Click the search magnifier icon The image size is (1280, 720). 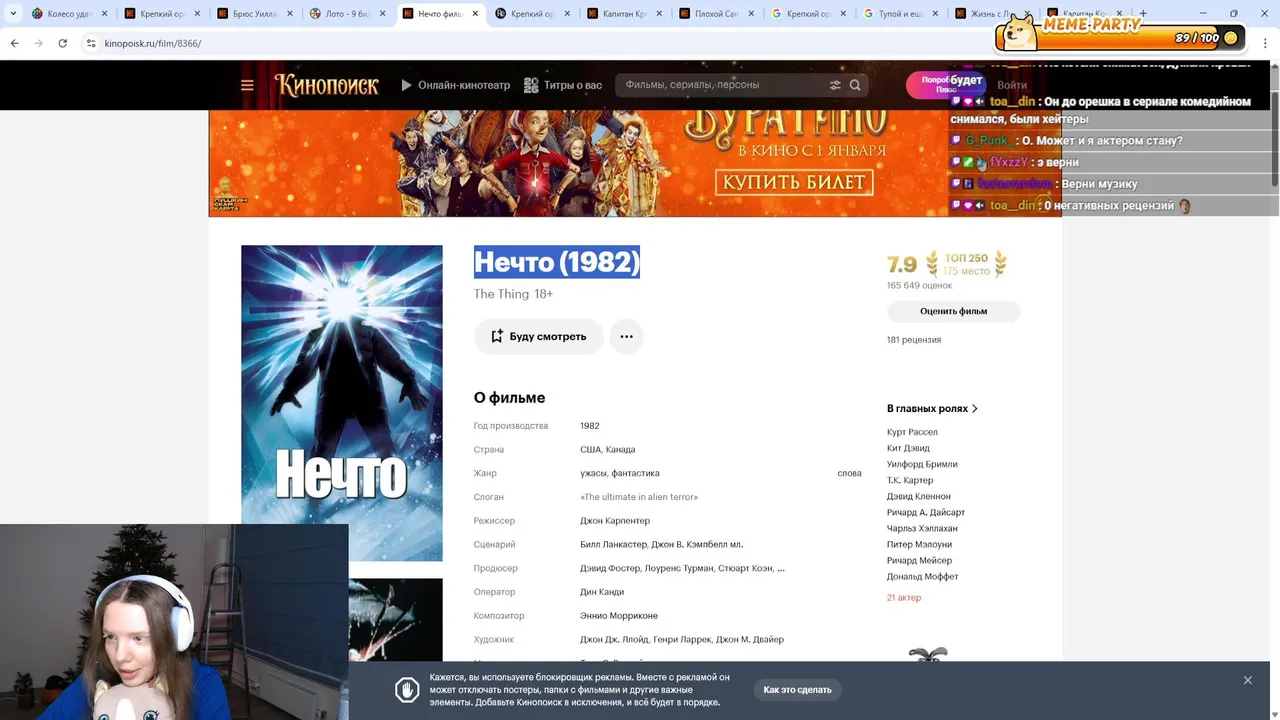[855, 85]
